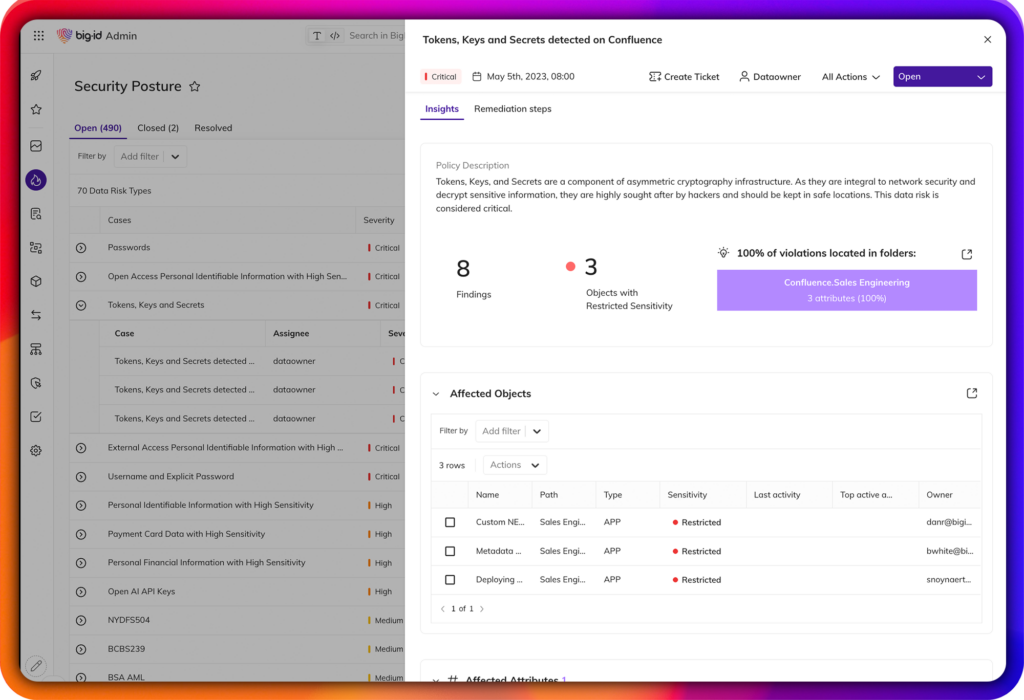Image resolution: width=1024 pixels, height=700 pixels.
Task: Open Affected Objects in expanded view
Action: pos(971,394)
